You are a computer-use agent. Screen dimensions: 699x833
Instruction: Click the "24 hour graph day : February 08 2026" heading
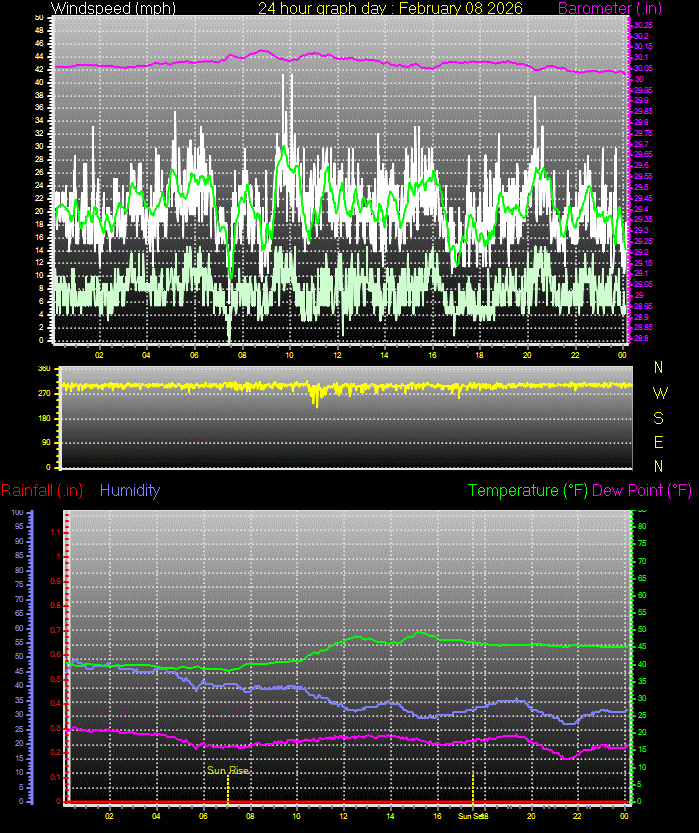coord(390,8)
